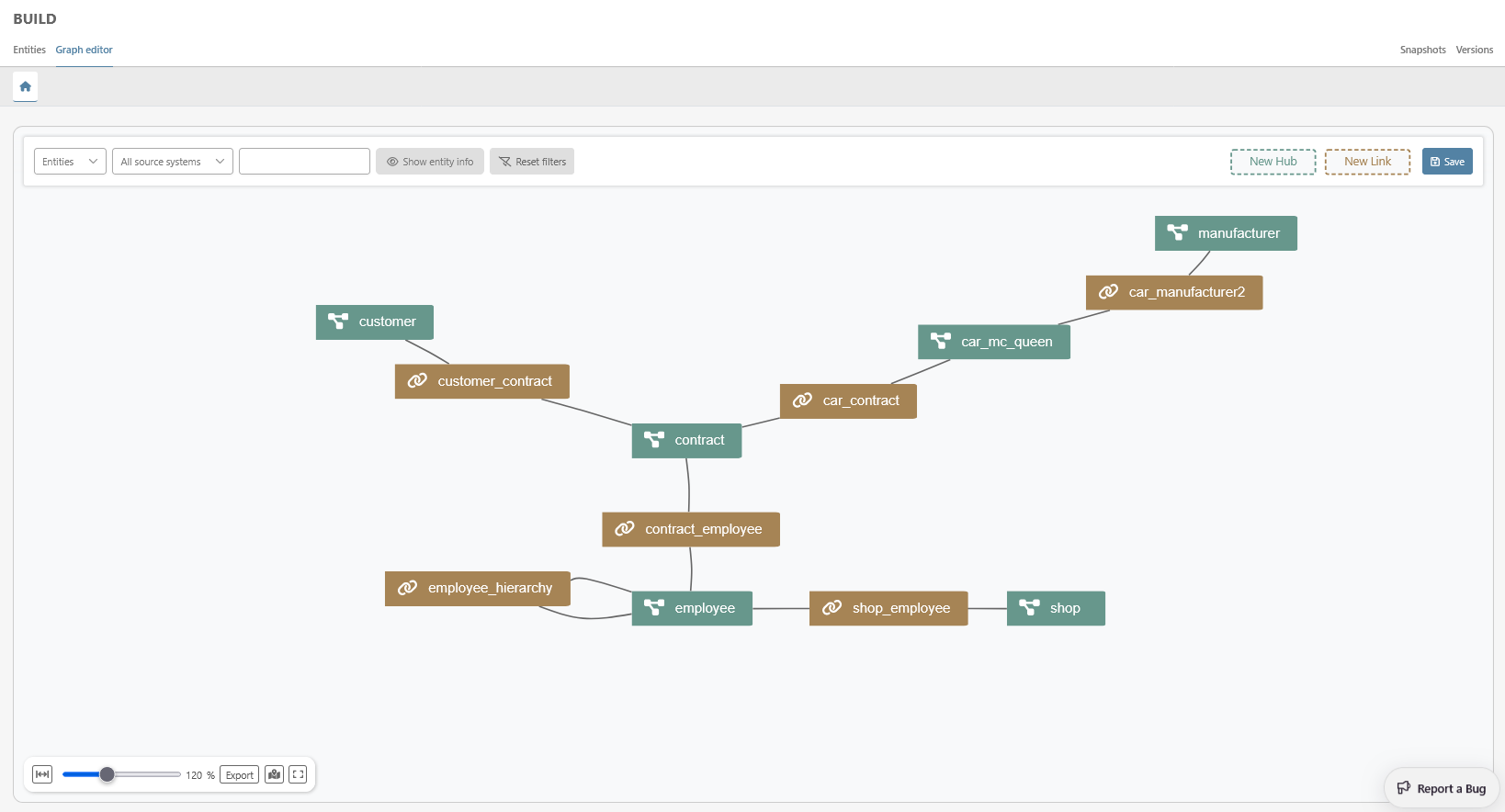
Task: Click the megaphone icon in Report a Bug
Action: (1403, 788)
